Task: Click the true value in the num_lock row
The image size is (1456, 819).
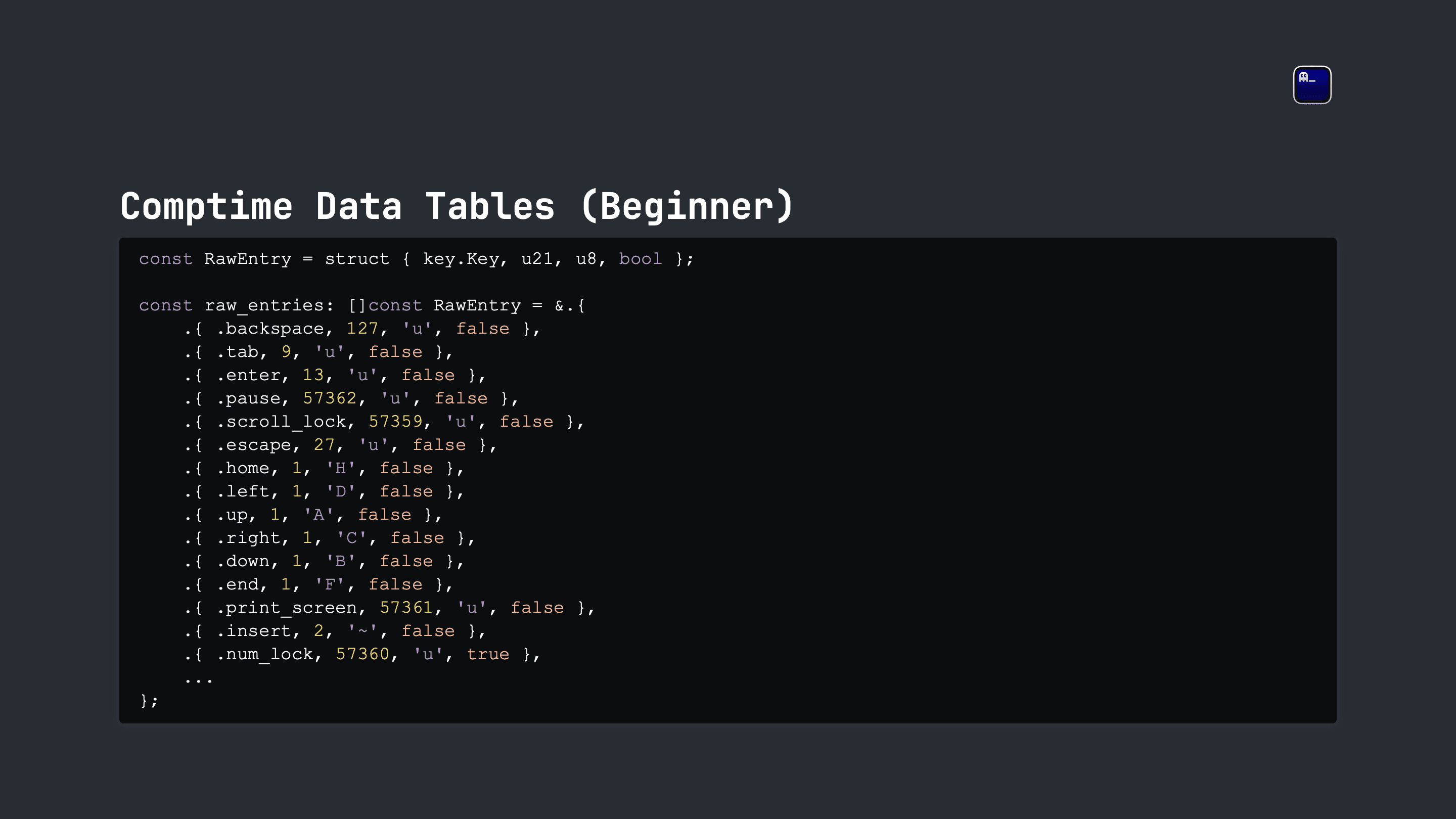Action: (x=488, y=655)
